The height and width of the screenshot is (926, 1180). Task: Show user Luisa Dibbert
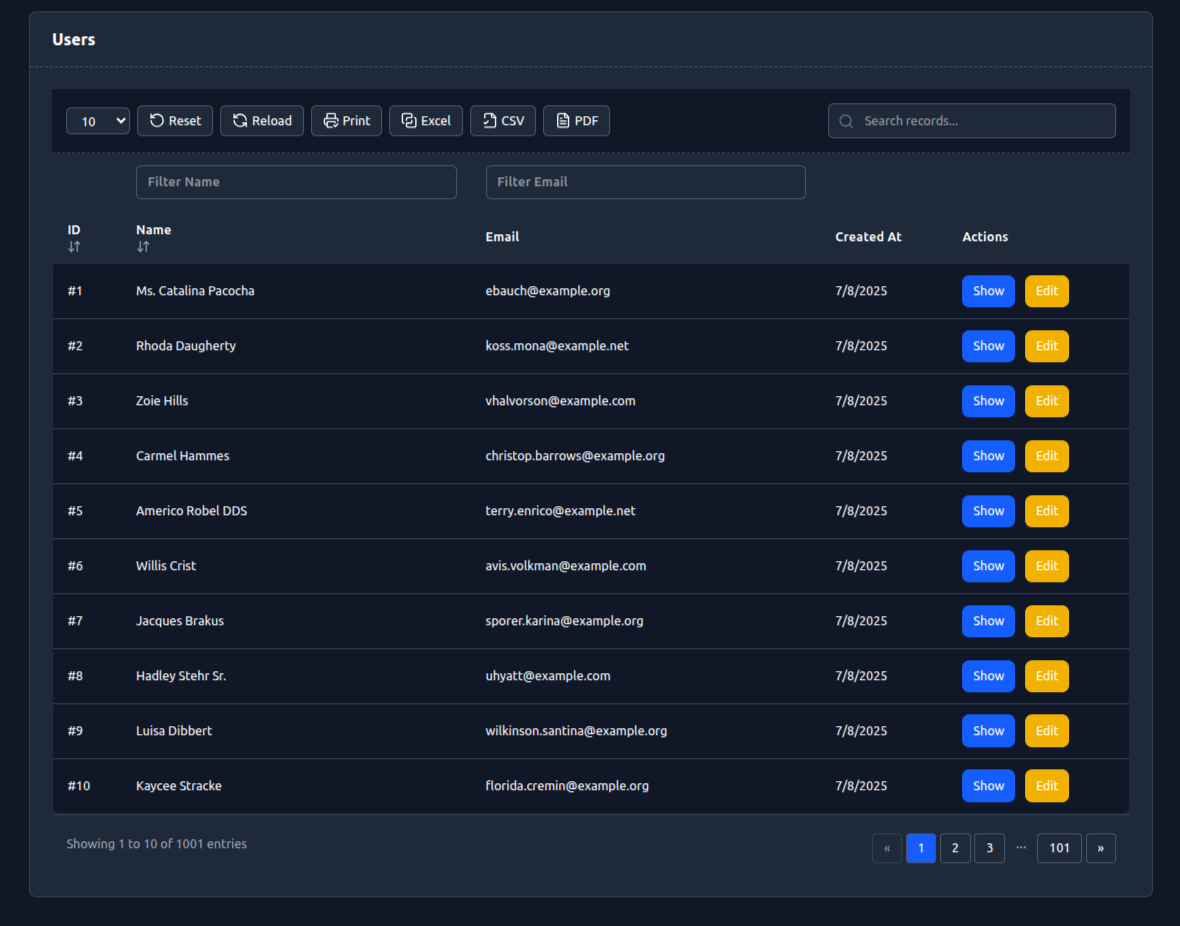[x=988, y=731]
